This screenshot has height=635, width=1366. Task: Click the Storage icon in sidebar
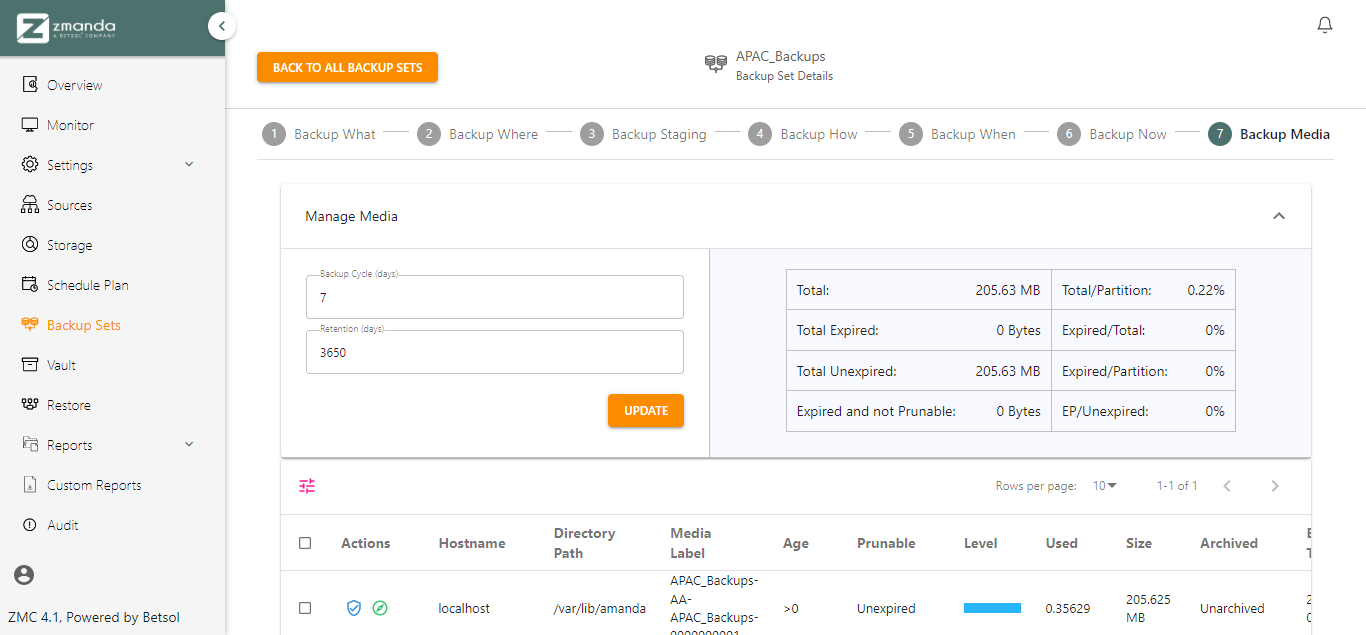[x=30, y=245]
